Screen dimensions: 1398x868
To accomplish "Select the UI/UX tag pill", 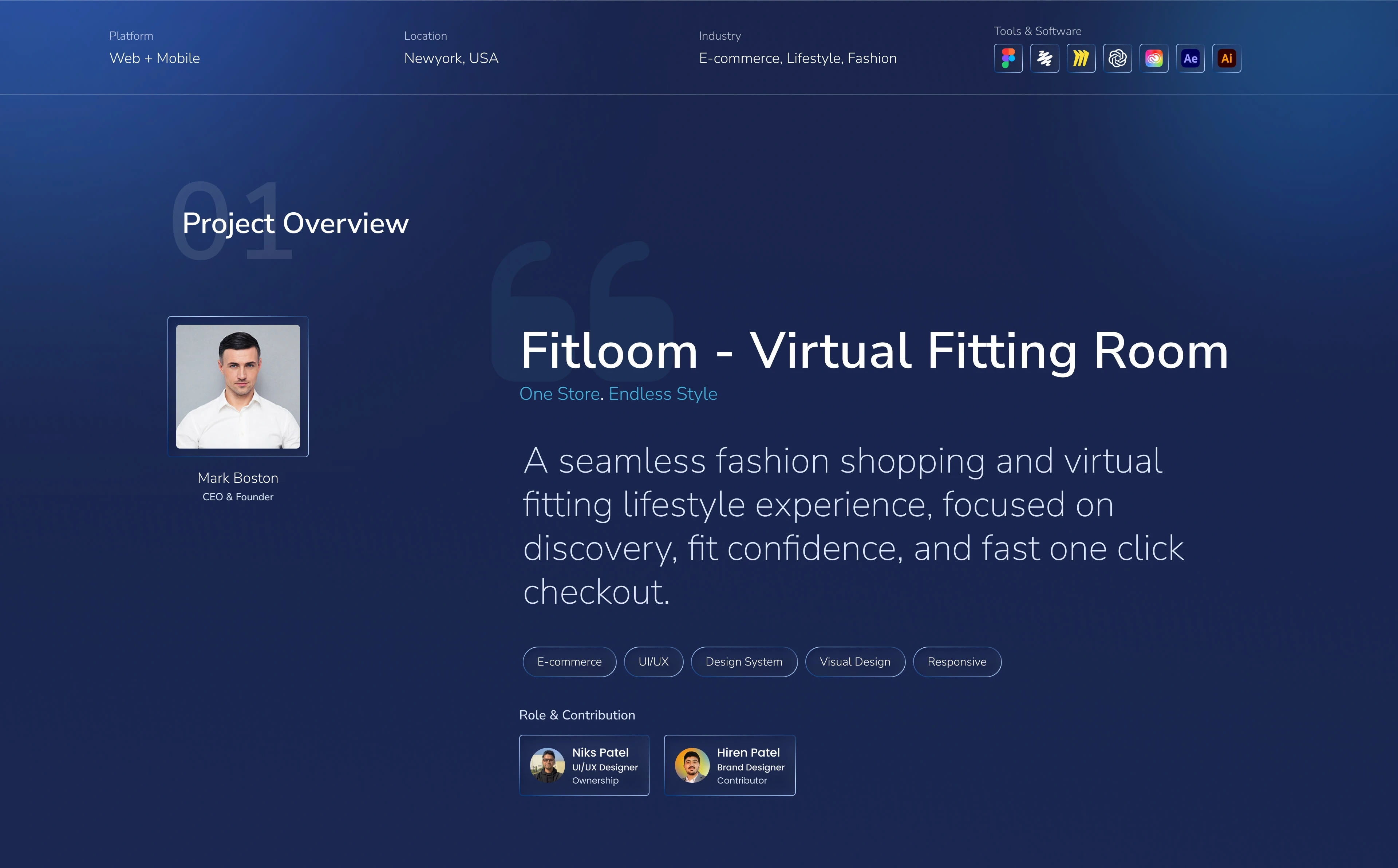I will point(653,662).
